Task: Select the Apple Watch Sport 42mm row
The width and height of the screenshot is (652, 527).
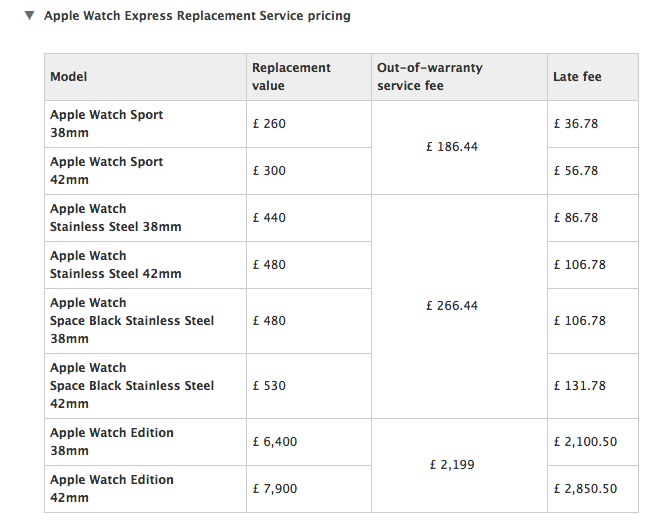Action: pos(107,171)
